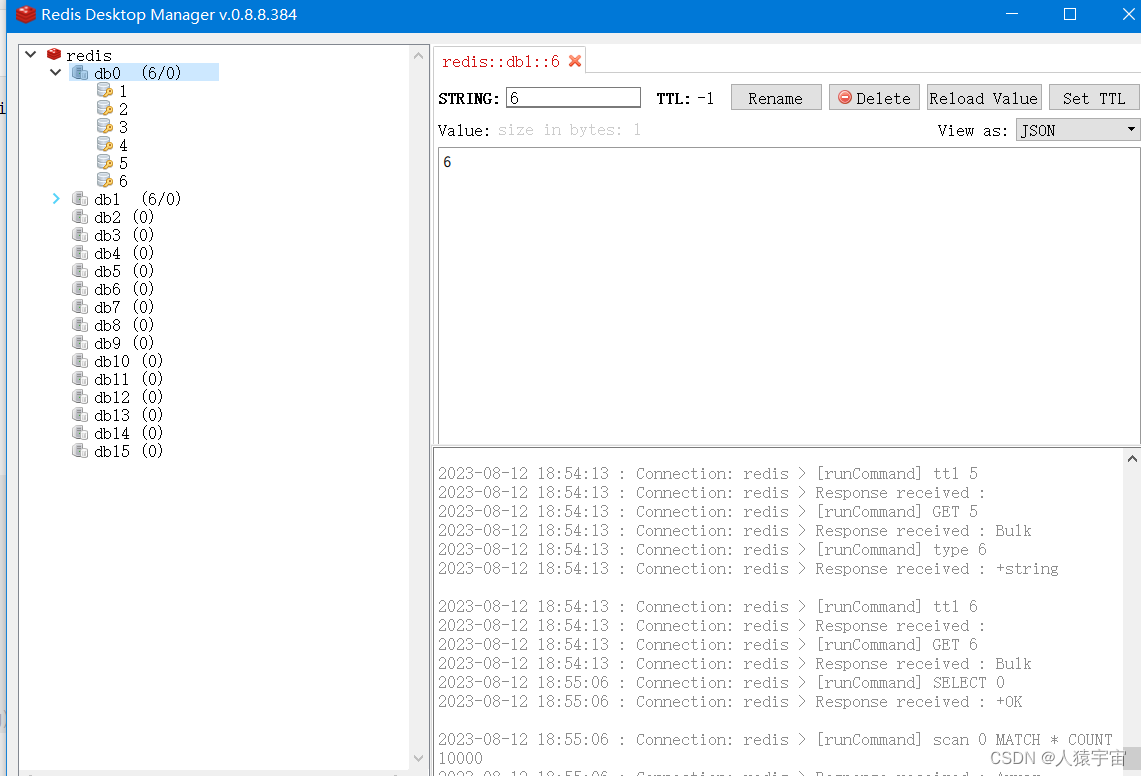
Task: Click the db3 database icon
Action: [x=80, y=234]
